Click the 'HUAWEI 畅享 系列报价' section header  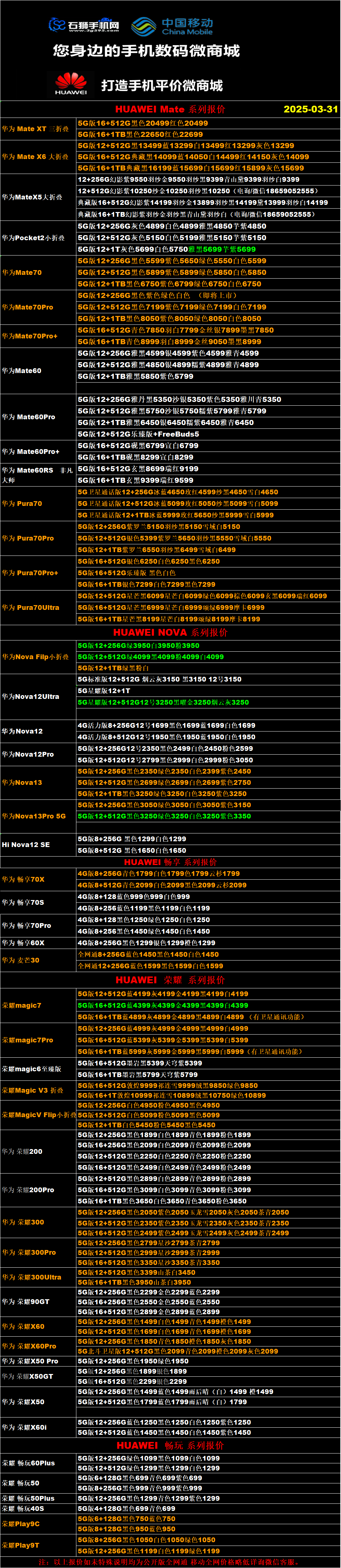click(x=170, y=862)
